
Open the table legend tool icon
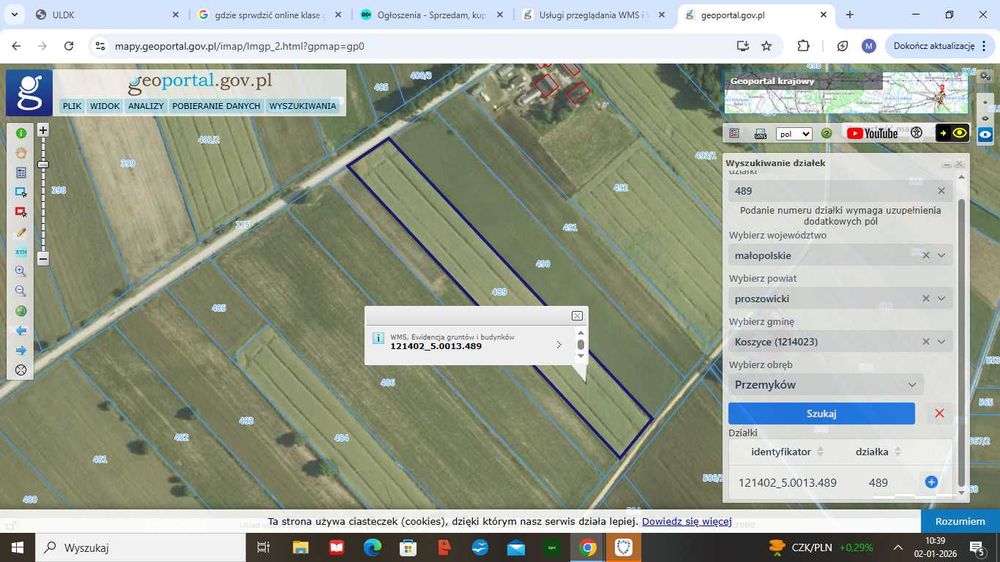(x=21, y=173)
